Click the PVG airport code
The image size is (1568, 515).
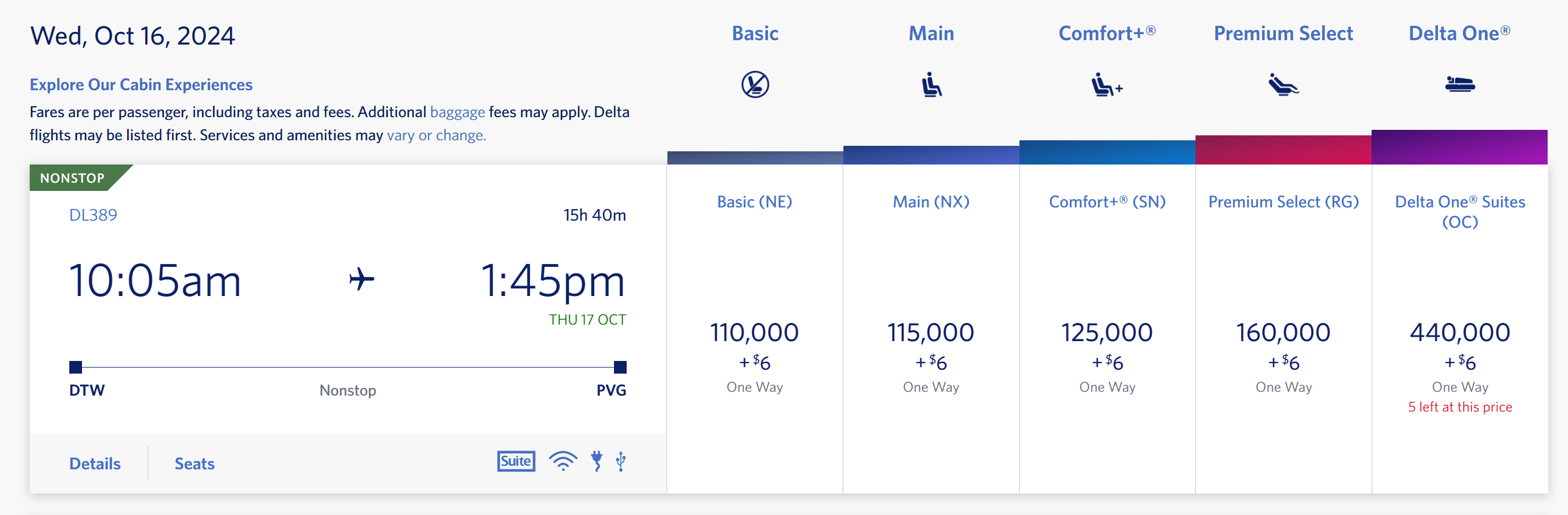coord(611,390)
